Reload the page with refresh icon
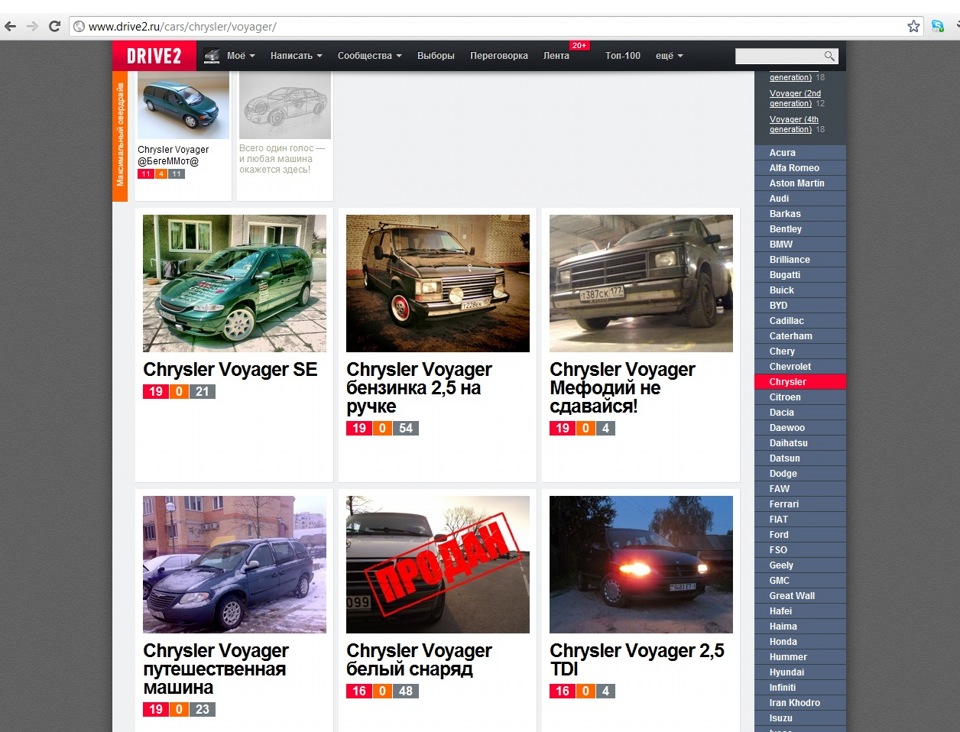The height and width of the screenshot is (732, 960). click(54, 26)
